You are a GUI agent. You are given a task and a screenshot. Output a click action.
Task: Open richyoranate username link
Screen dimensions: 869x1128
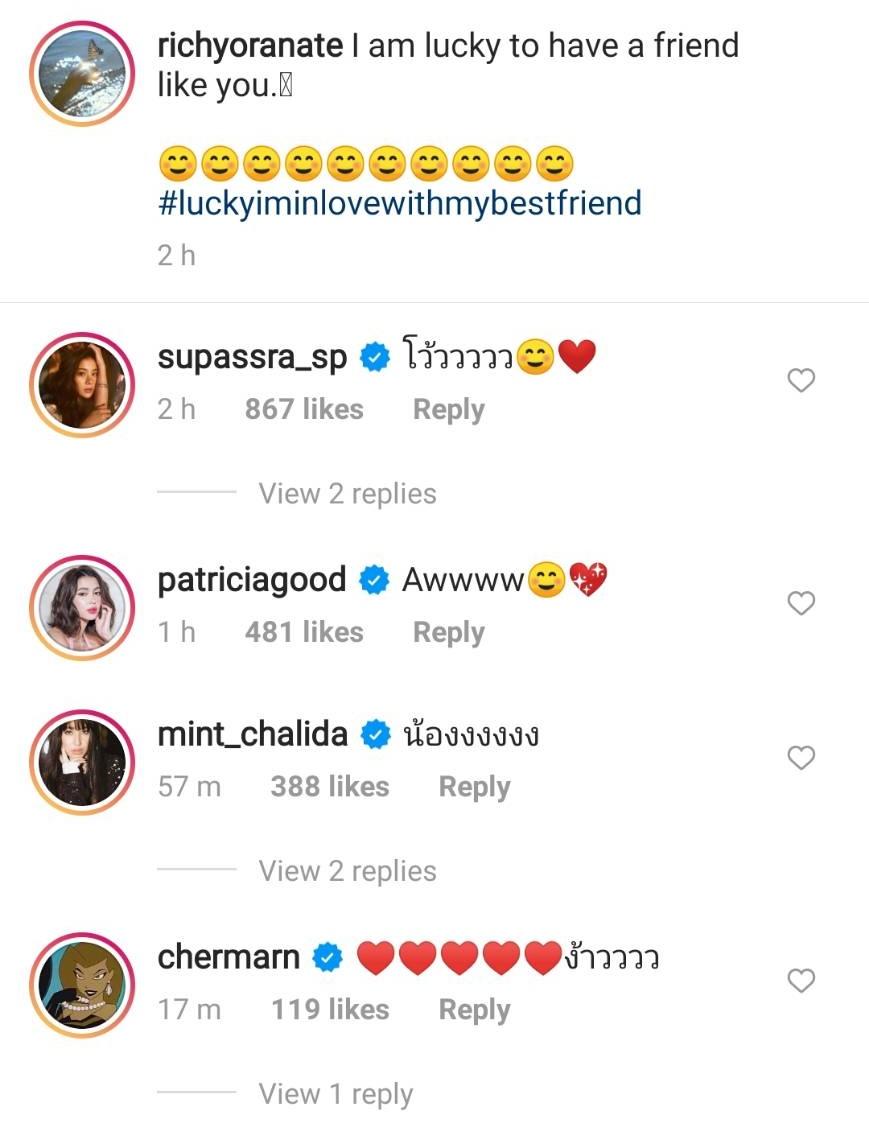pyautogui.click(x=250, y=45)
